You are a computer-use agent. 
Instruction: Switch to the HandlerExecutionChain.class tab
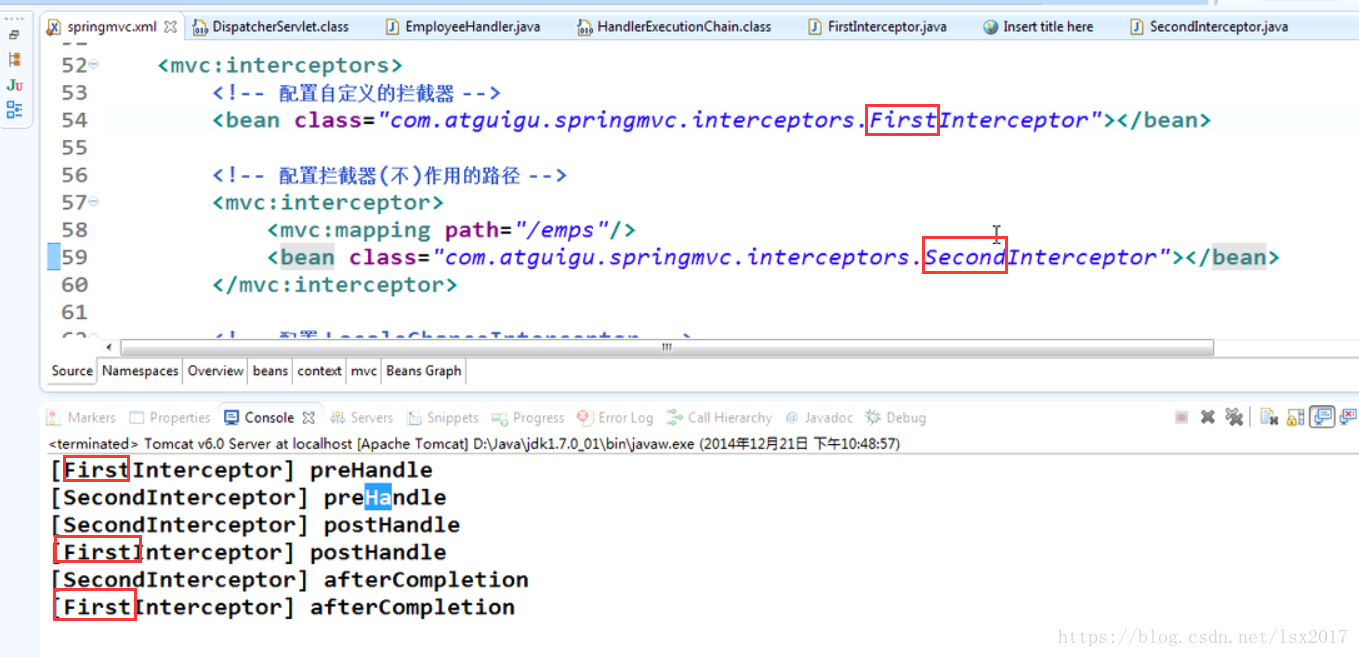click(x=674, y=27)
